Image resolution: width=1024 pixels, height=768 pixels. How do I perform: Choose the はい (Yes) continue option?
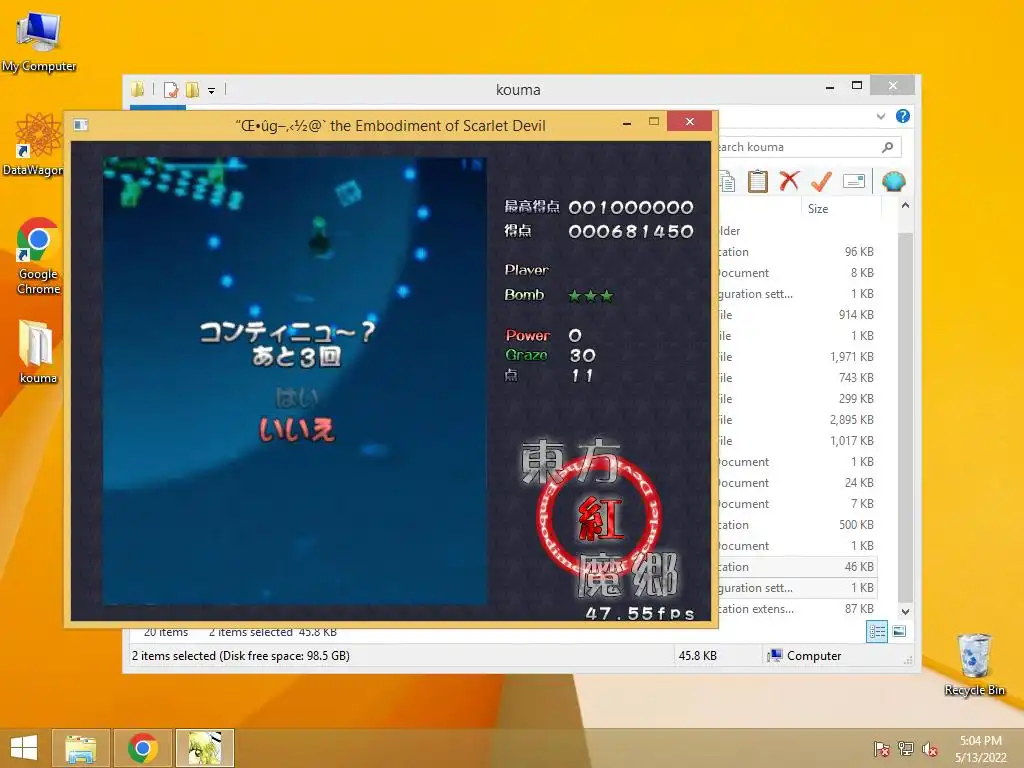(x=297, y=397)
